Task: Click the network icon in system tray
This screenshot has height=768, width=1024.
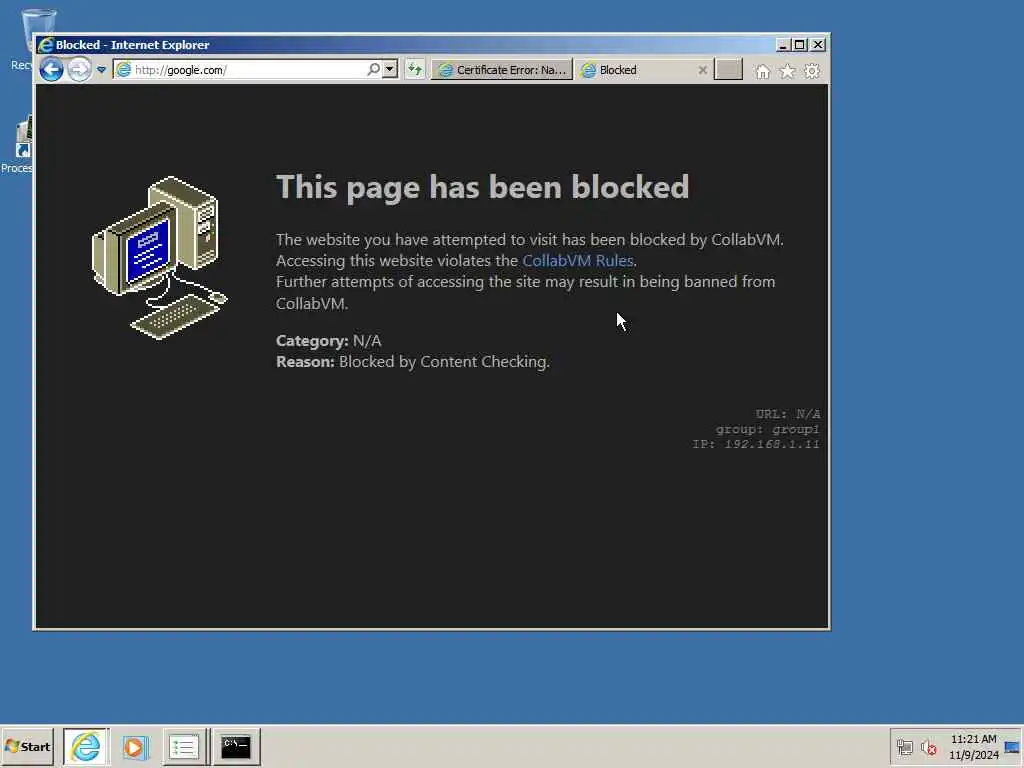Action: pos(904,747)
